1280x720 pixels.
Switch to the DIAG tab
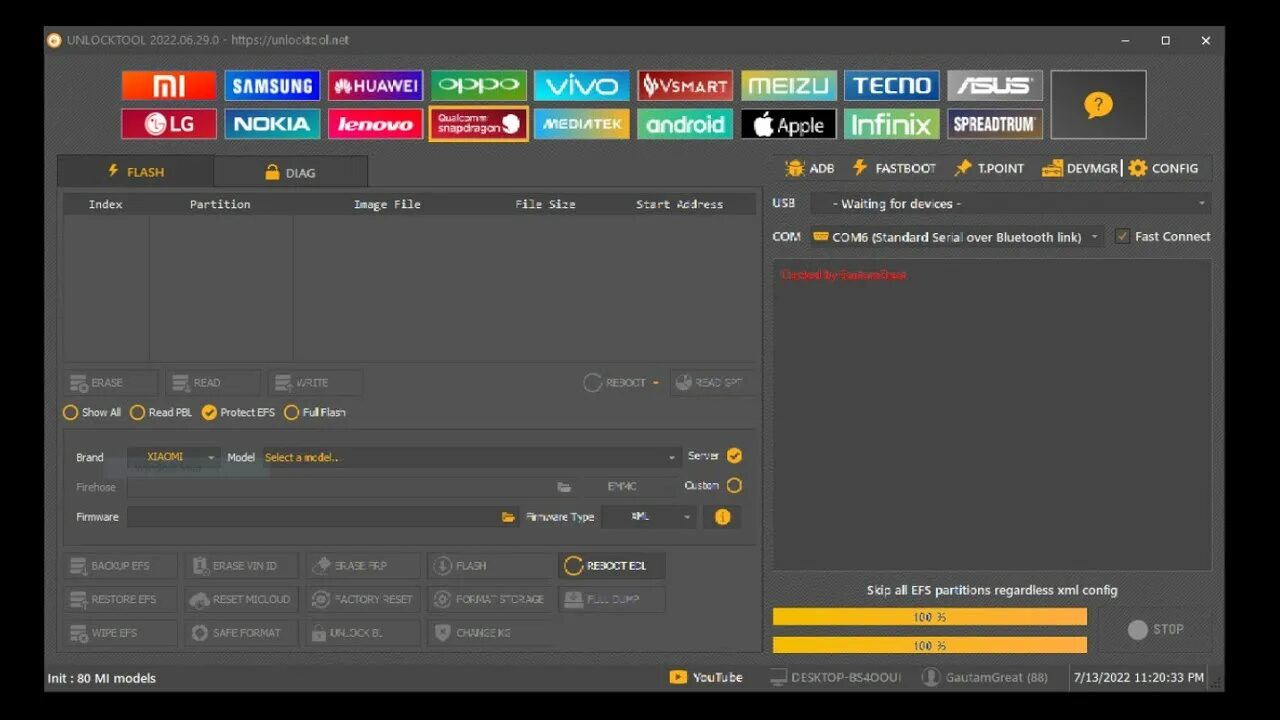(x=290, y=172)
